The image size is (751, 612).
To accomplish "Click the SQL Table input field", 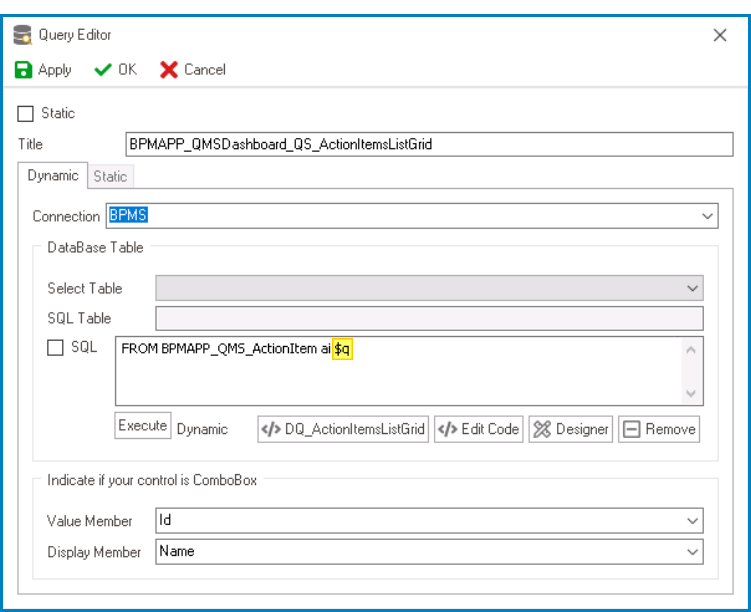I will pyautogui.click(x=429, y=318).
